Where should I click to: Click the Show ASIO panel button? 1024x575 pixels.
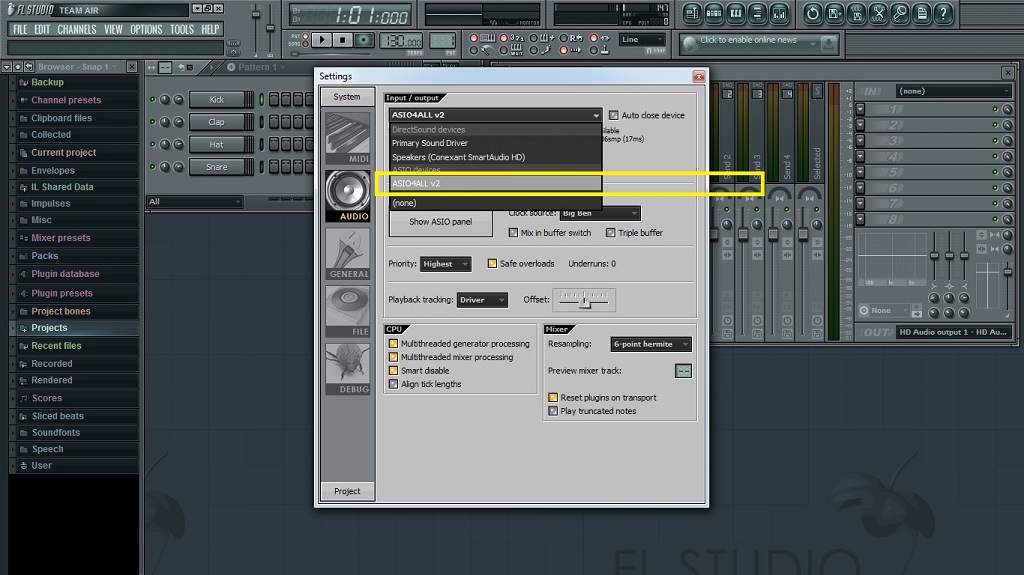(441, 222)
